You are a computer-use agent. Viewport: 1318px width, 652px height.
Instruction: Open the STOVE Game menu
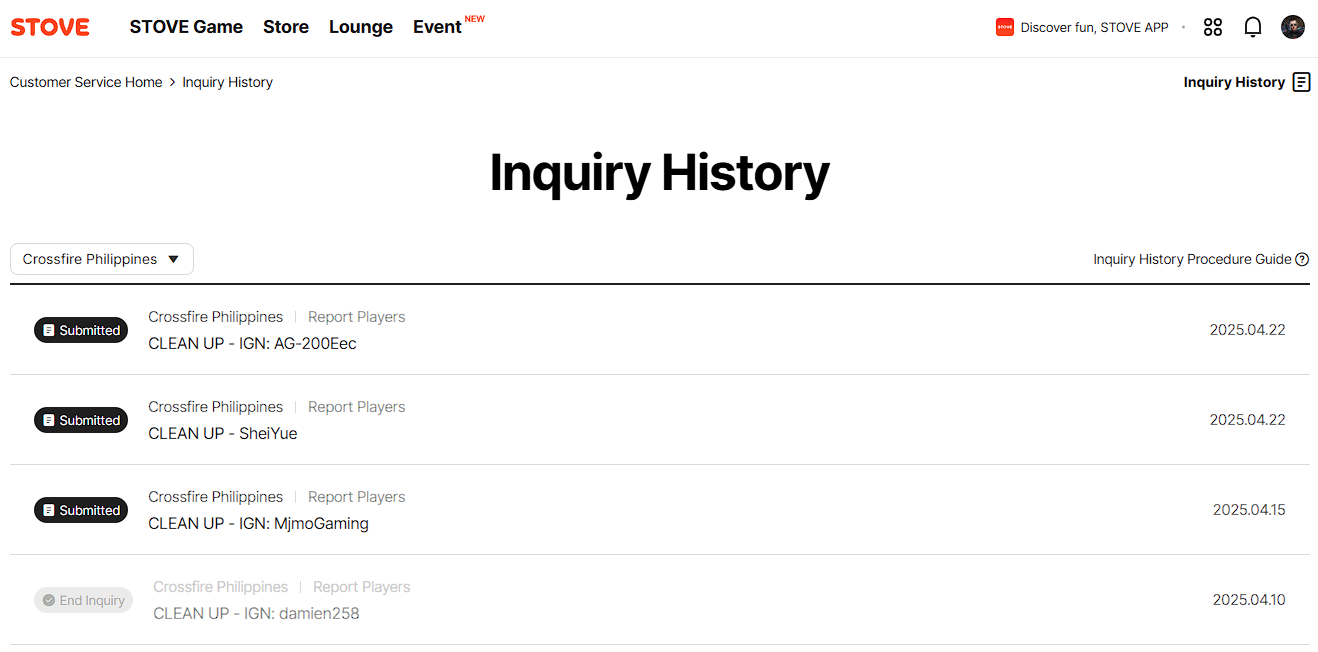pos(186,27)
